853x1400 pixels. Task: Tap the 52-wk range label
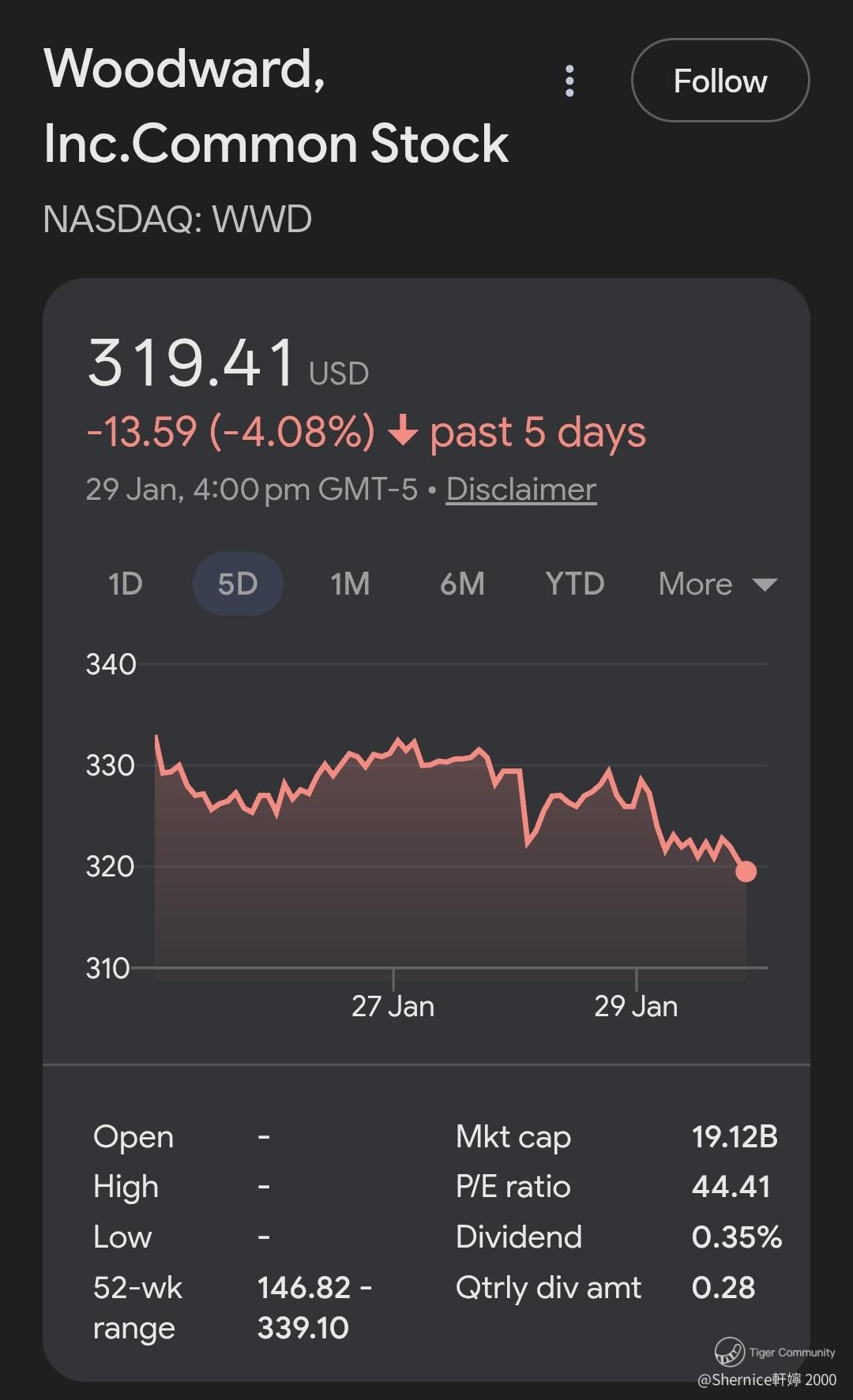pos(137,1308)
